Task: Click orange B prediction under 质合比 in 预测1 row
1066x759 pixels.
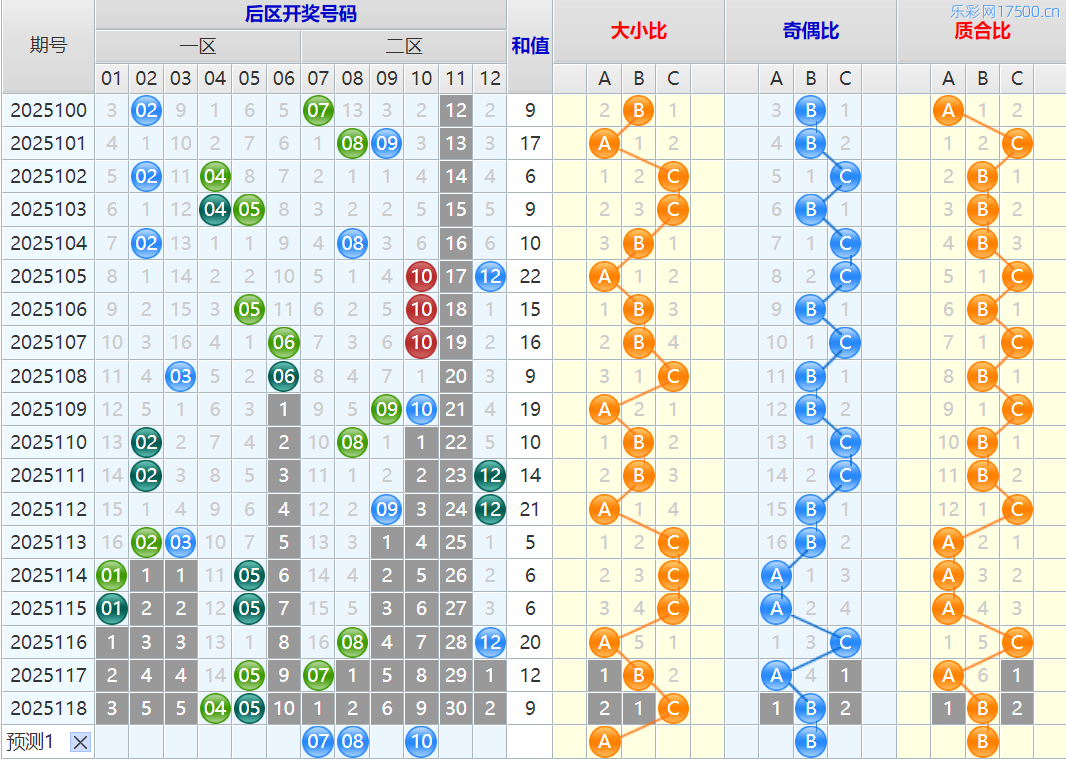Action: coord(983,742)
